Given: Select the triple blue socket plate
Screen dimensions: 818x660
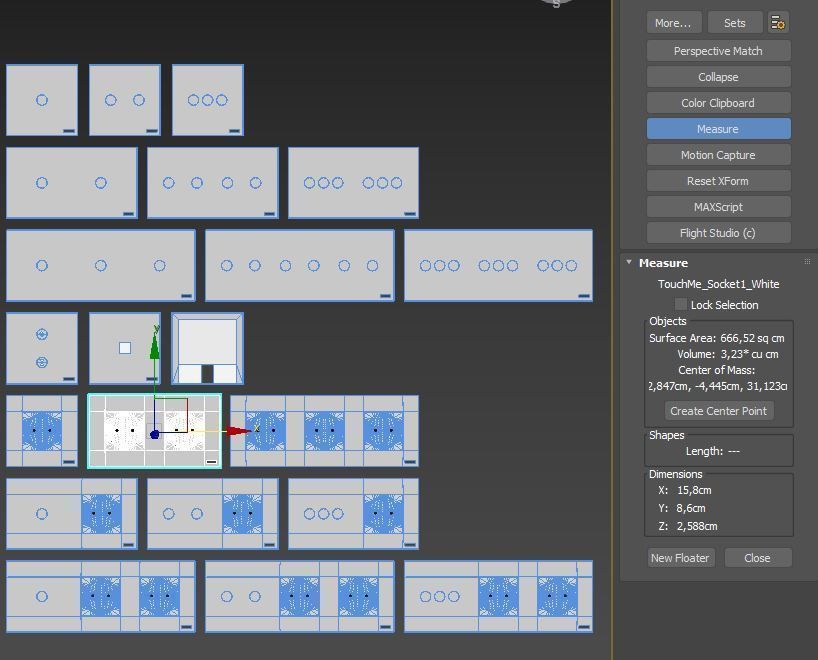Looking at the screenshot, I should click(x=324, y=431).
